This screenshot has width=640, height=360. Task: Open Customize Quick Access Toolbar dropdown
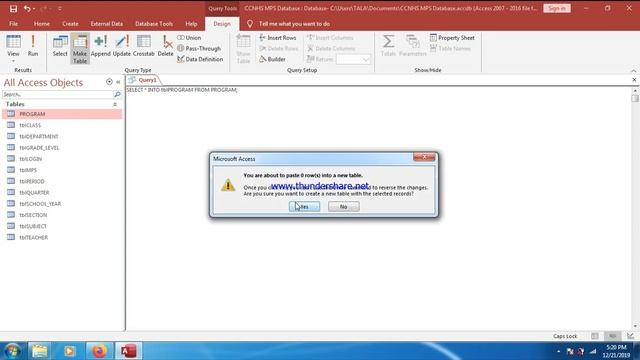[x=60, y=8]
